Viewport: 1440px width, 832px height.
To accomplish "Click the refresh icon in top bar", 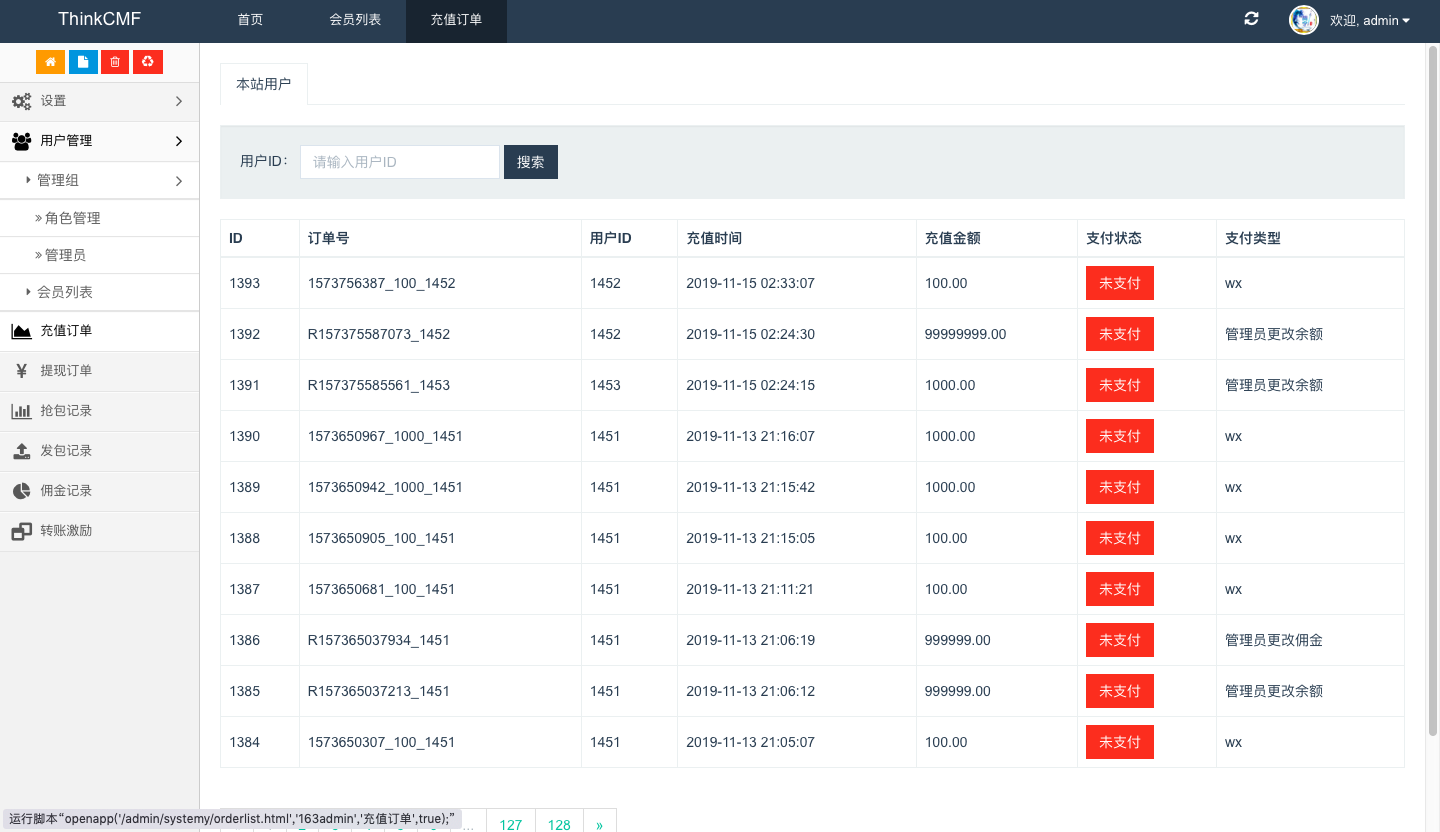I will click(x=1251, y=19).
